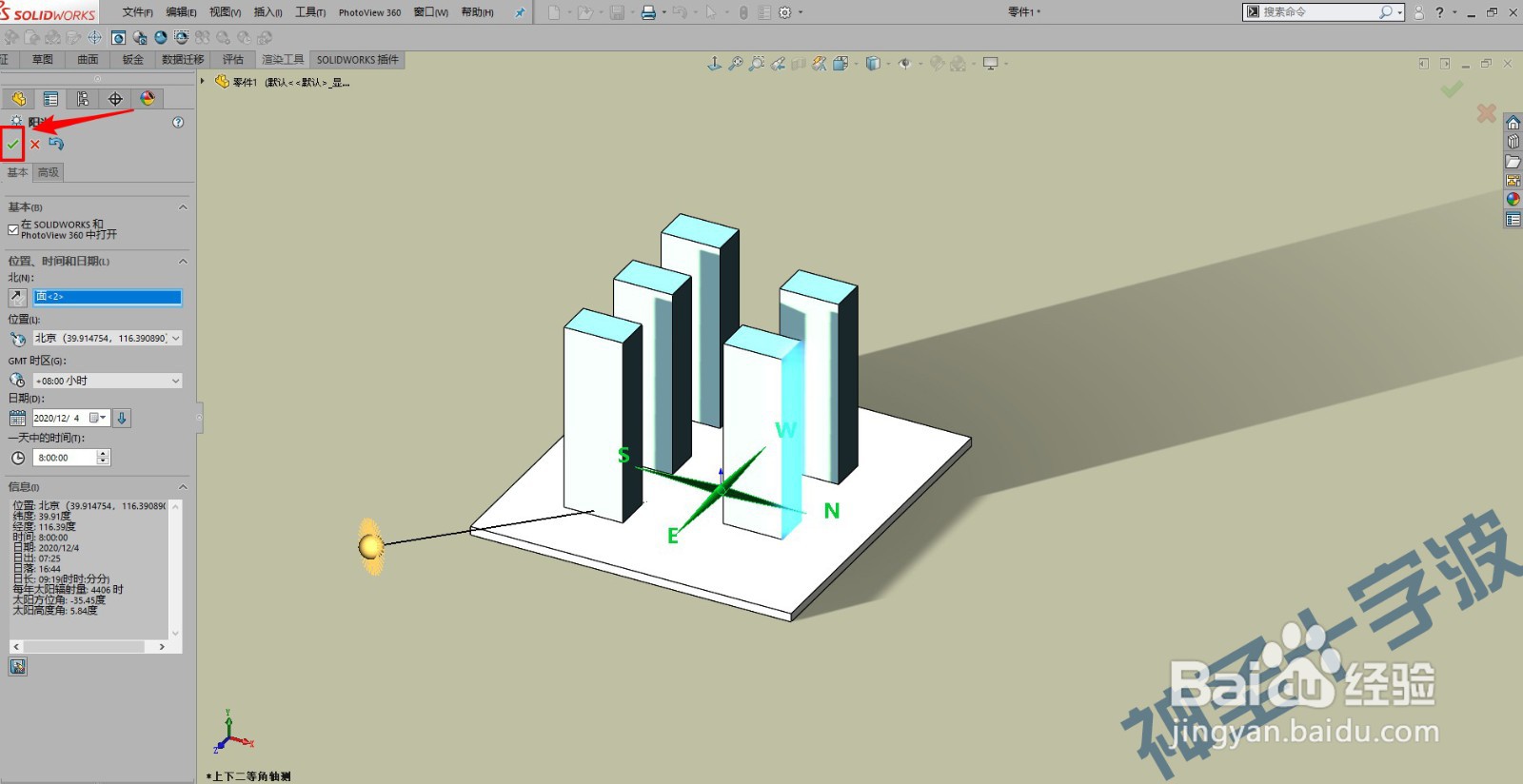Switch to the 数据迁移 tab

click(183, 59)
